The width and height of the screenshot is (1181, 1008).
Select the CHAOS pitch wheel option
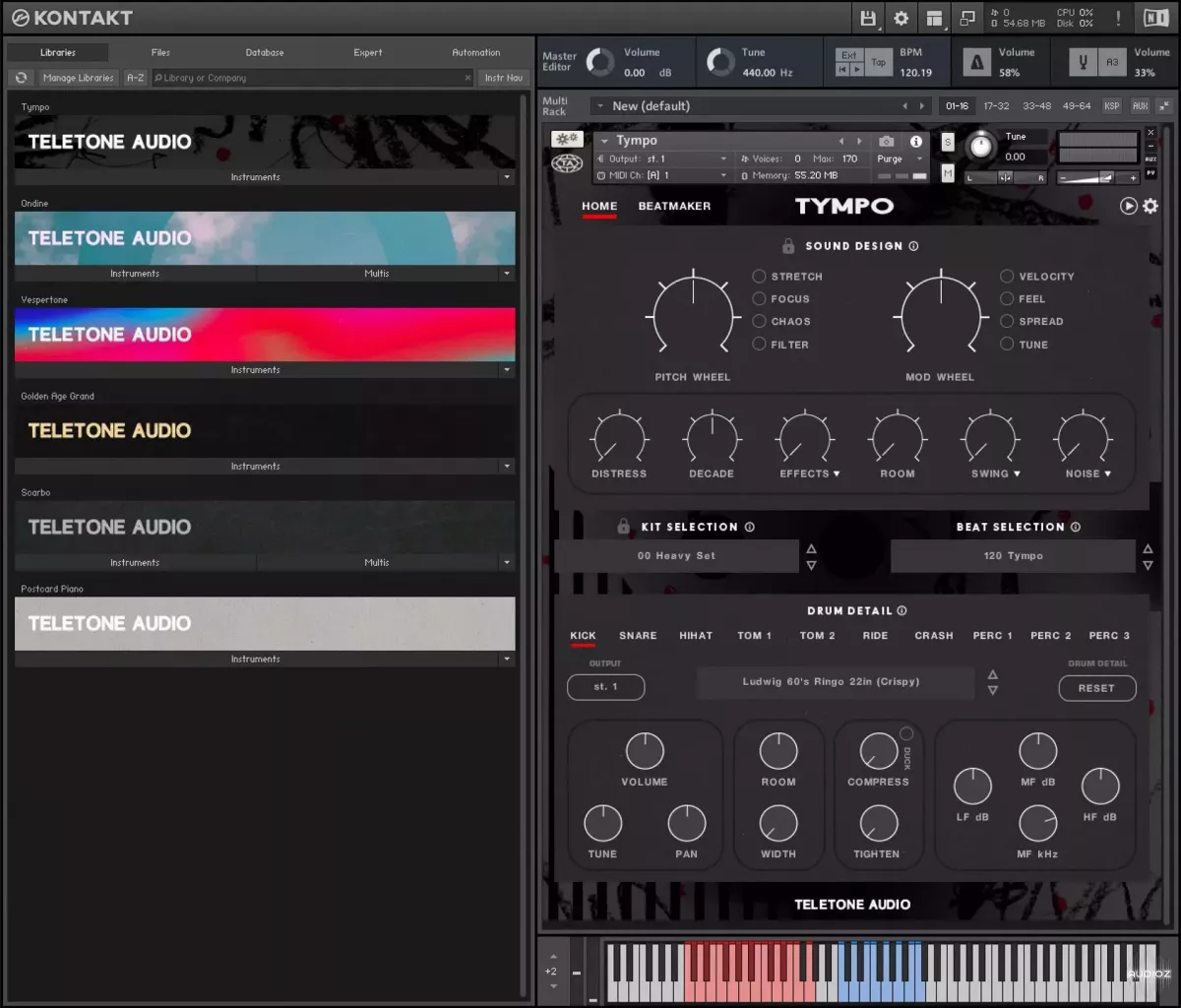click(759, 322)
